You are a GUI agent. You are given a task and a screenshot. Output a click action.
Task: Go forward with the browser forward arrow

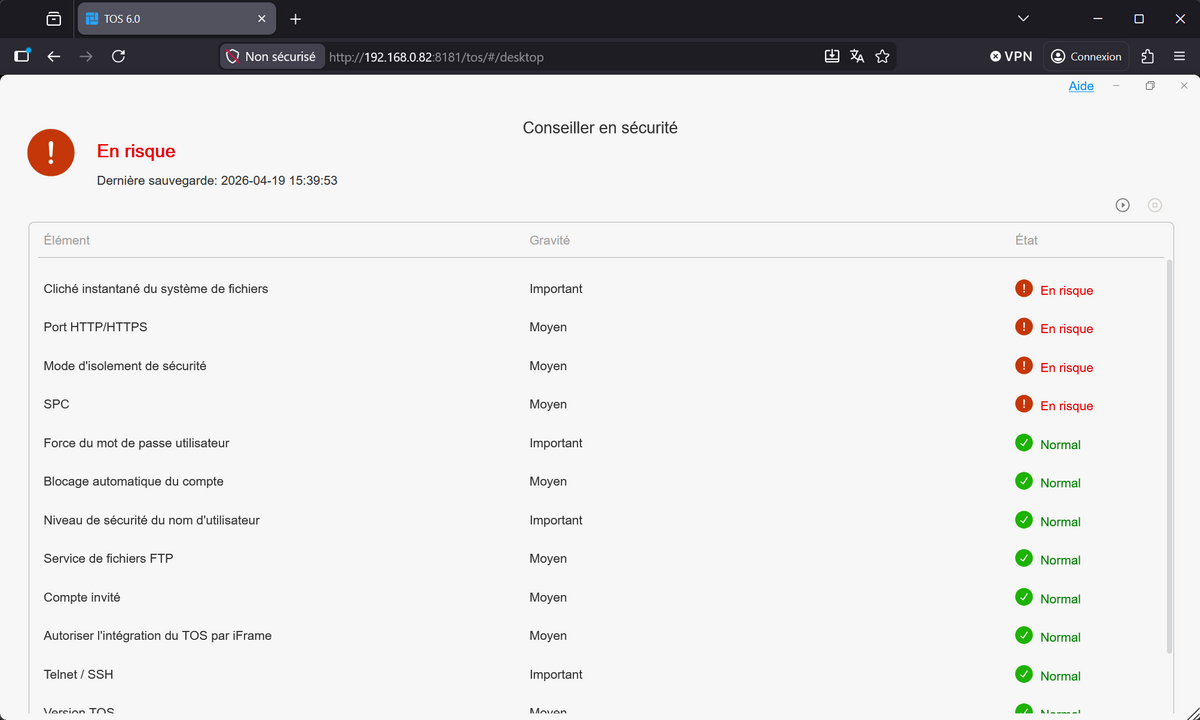click(x=86, y=57)
